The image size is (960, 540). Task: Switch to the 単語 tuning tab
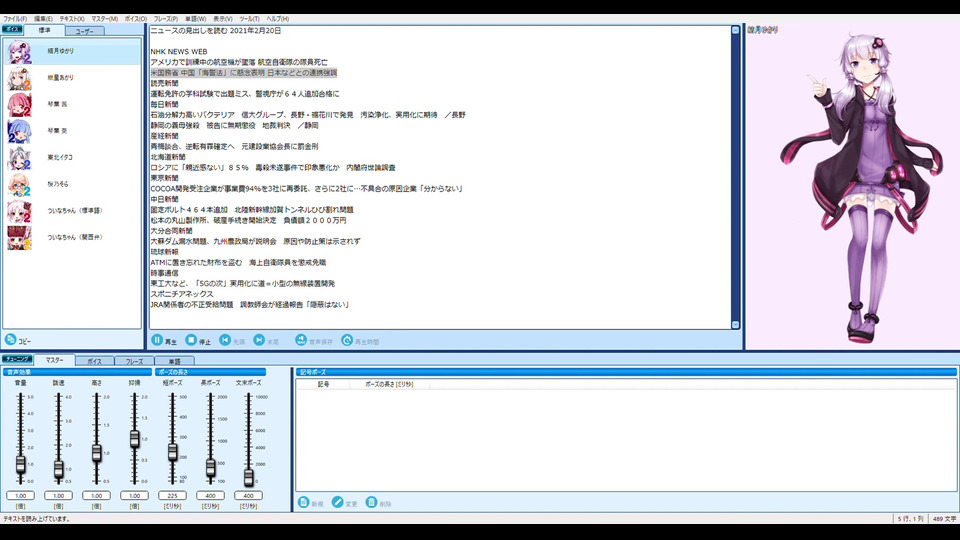[174, 361]
